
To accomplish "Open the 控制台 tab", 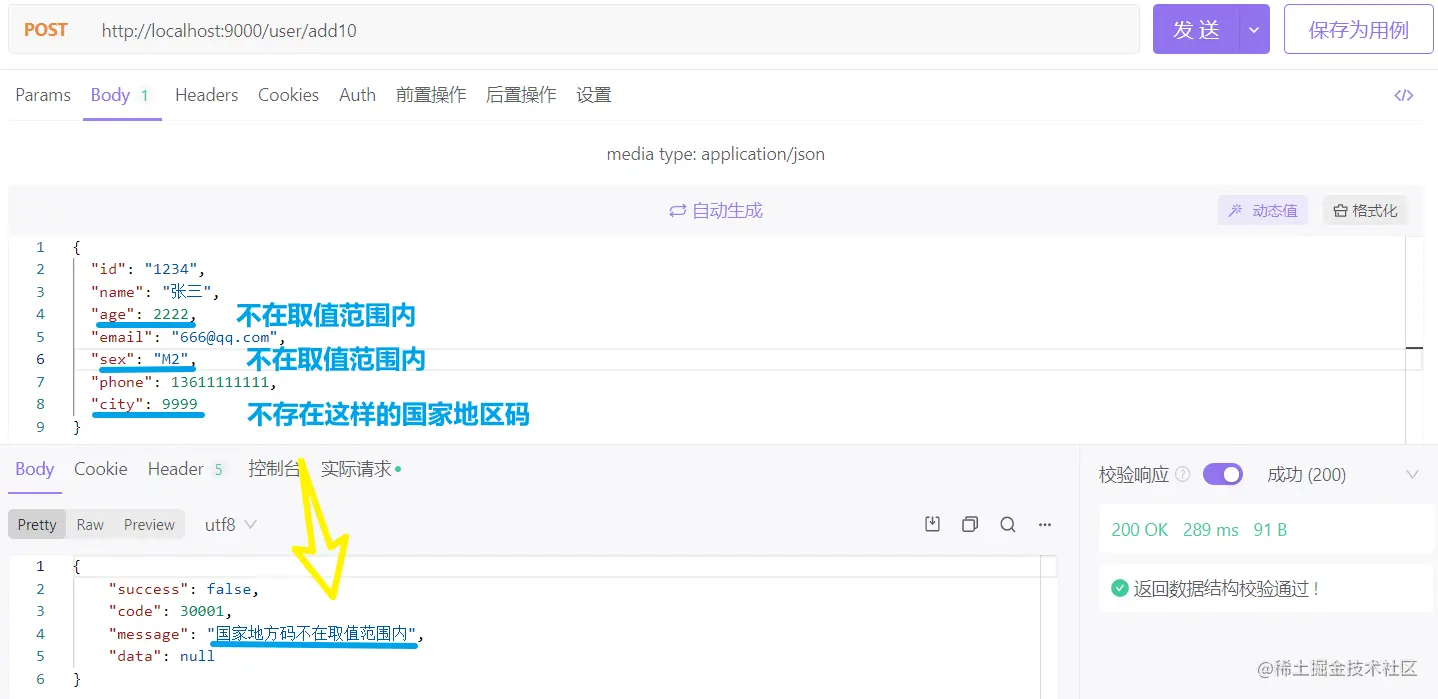I will tap(274, 469).
